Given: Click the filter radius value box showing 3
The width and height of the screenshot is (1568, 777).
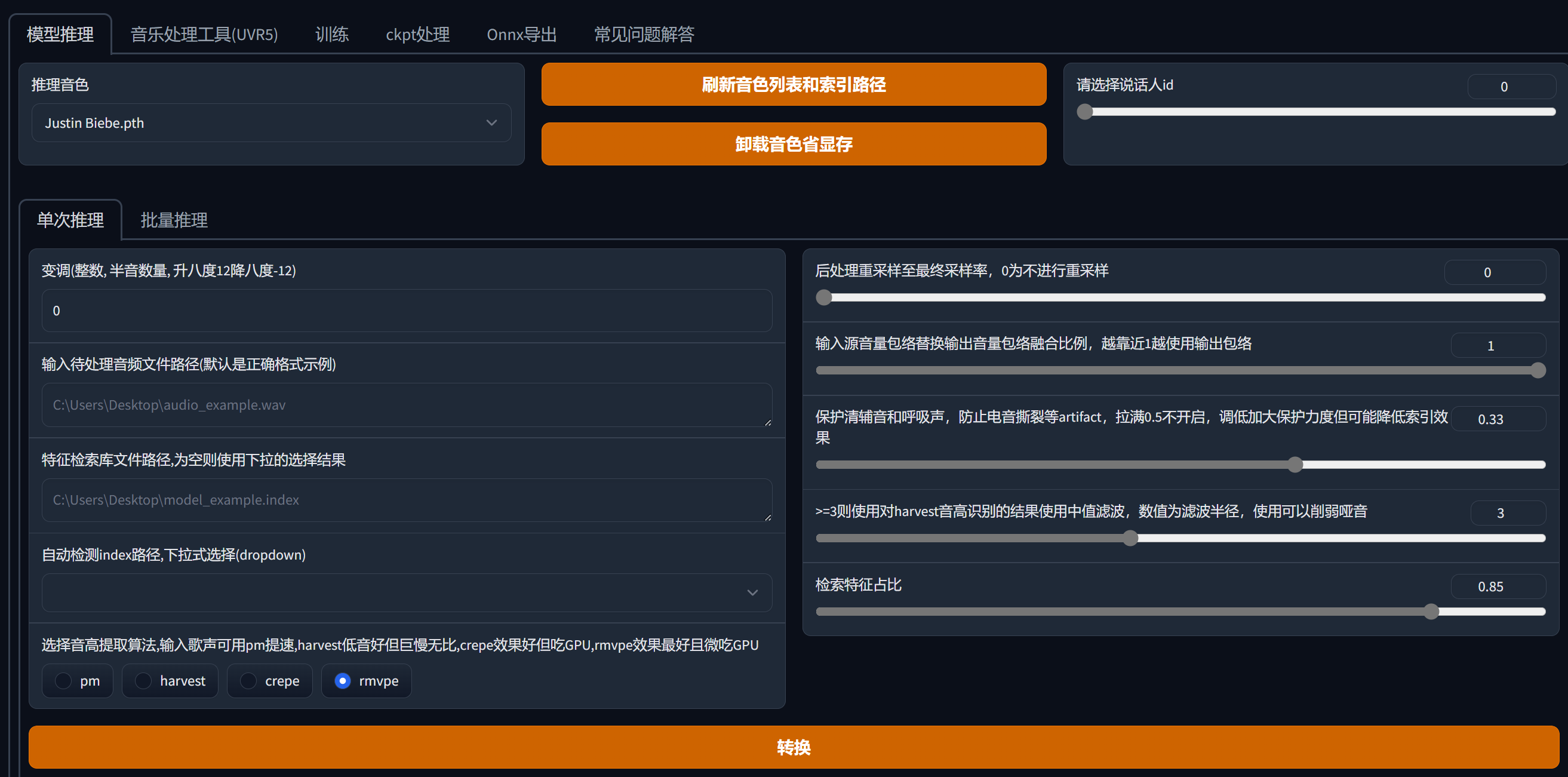Looking at the screenshot, I should pyautogui.click(x=1508, y=512).
